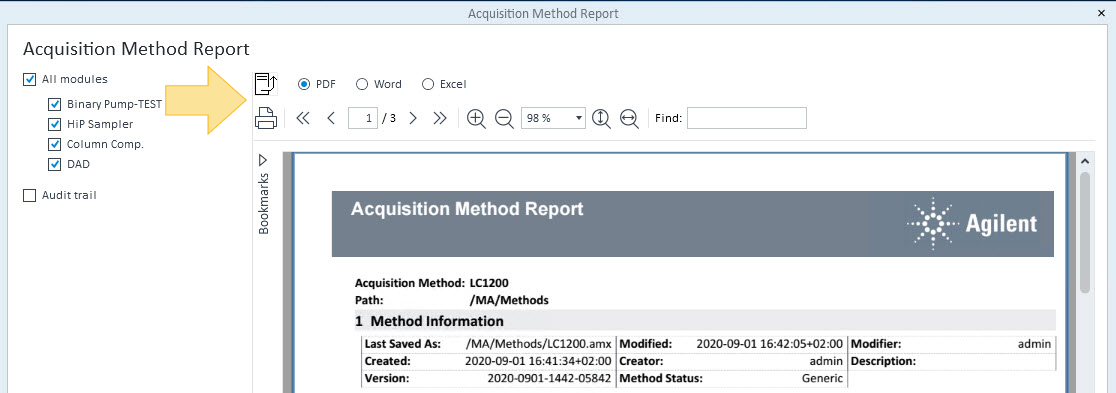Screen dimensions: 1116x393
Task: Click the export report icon
Action: pyautogui.click(x=265, y=84)
